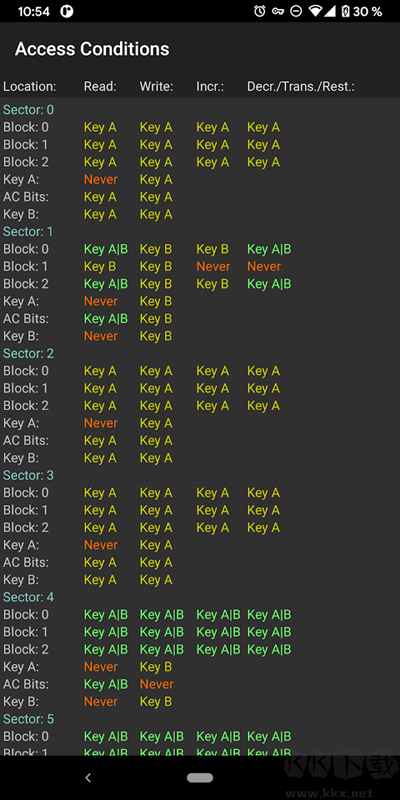Tap the VPN key status icon
Image resolution: width=400 pixels, height=800 pixels.
[278, 11]
